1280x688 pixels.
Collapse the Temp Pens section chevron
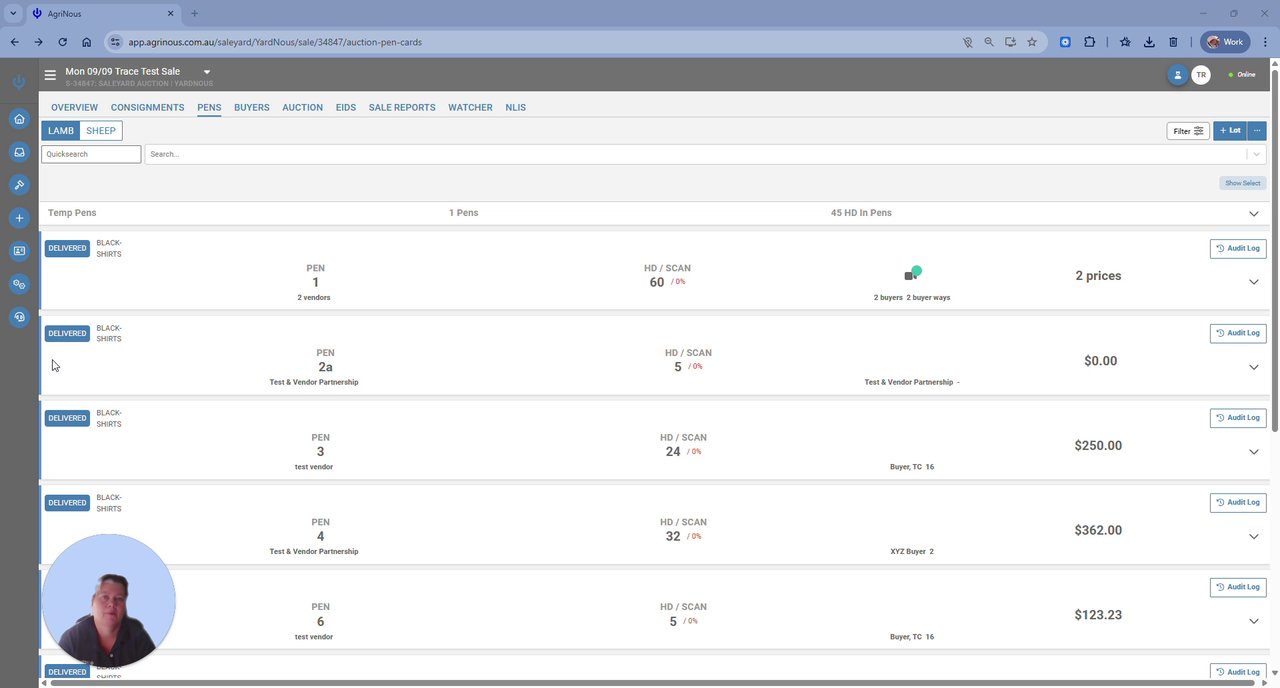tap(1253, 214)
